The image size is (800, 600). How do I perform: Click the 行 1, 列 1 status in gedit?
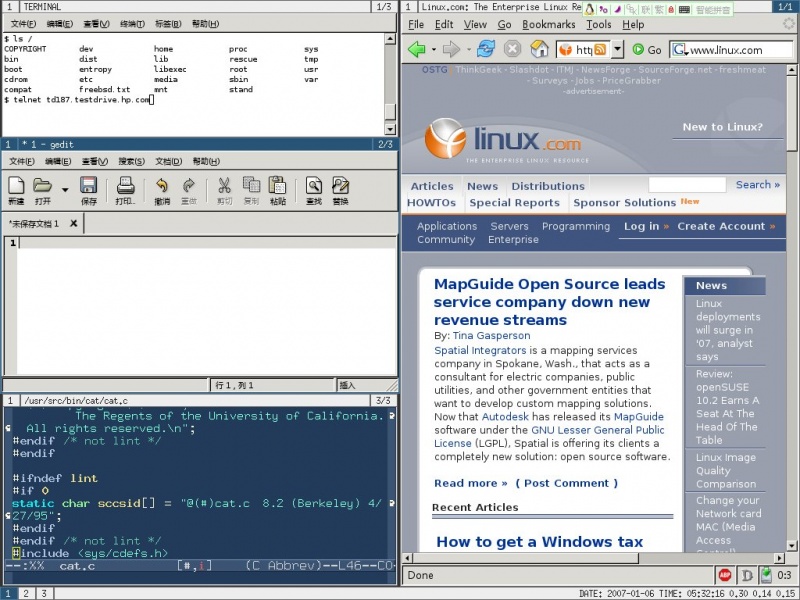pos(235,385)
